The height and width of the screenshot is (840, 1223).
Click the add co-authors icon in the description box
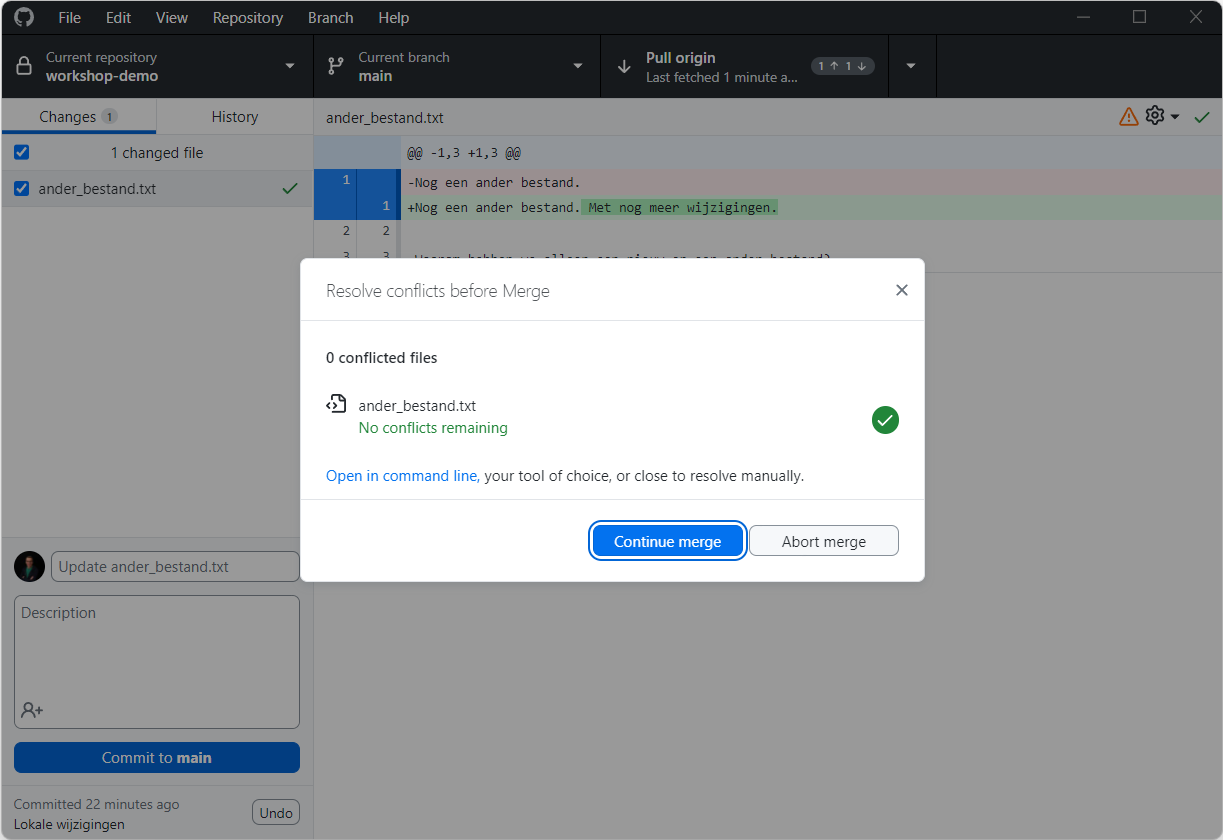click(x=32, y=710)
